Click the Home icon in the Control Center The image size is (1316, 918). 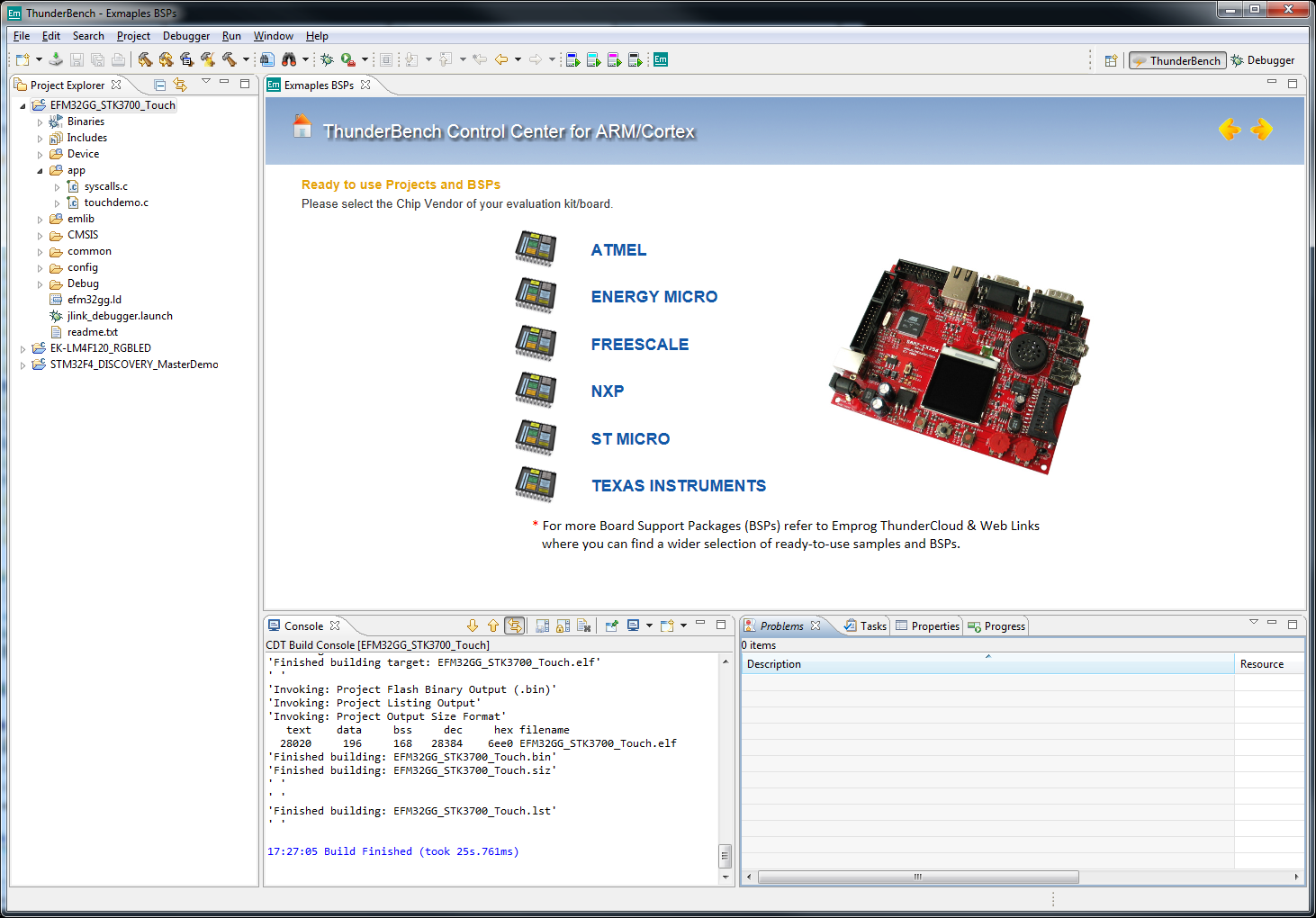click(302, 126)
